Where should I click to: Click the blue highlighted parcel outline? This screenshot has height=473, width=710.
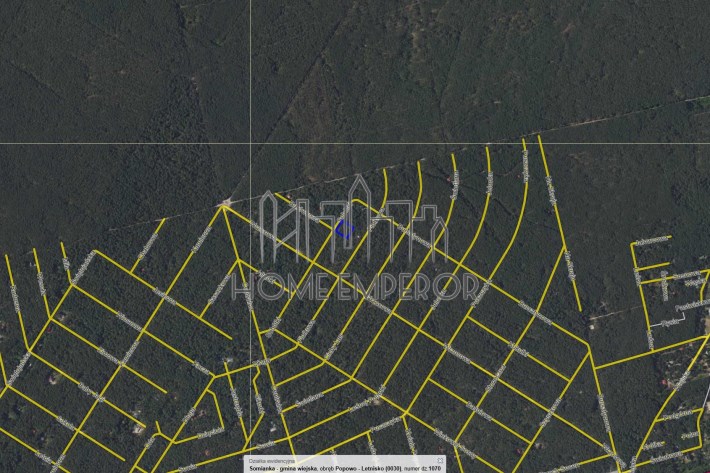tap(345, 229)
